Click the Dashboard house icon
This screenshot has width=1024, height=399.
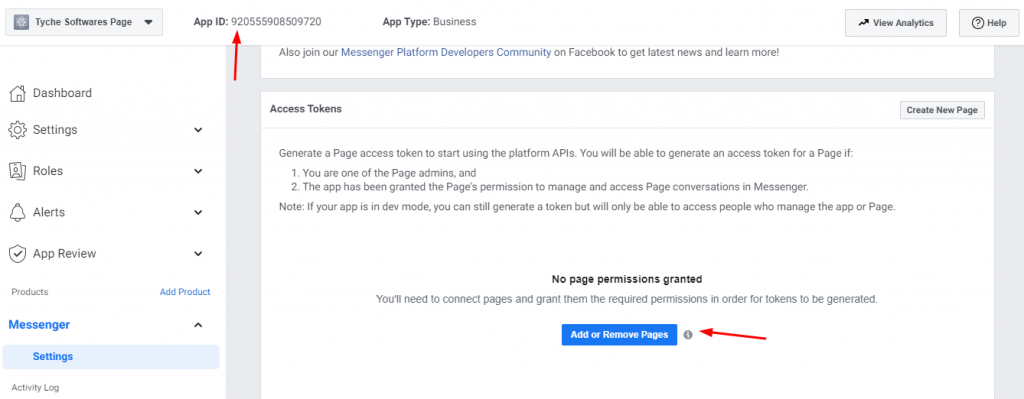(17, 93)
